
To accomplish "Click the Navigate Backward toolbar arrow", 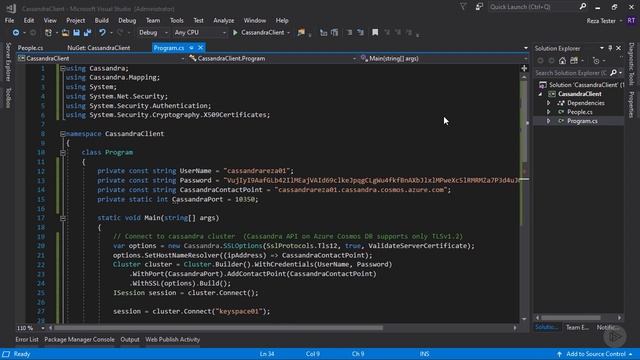I will pyautogui.click(x=16, y=33).
